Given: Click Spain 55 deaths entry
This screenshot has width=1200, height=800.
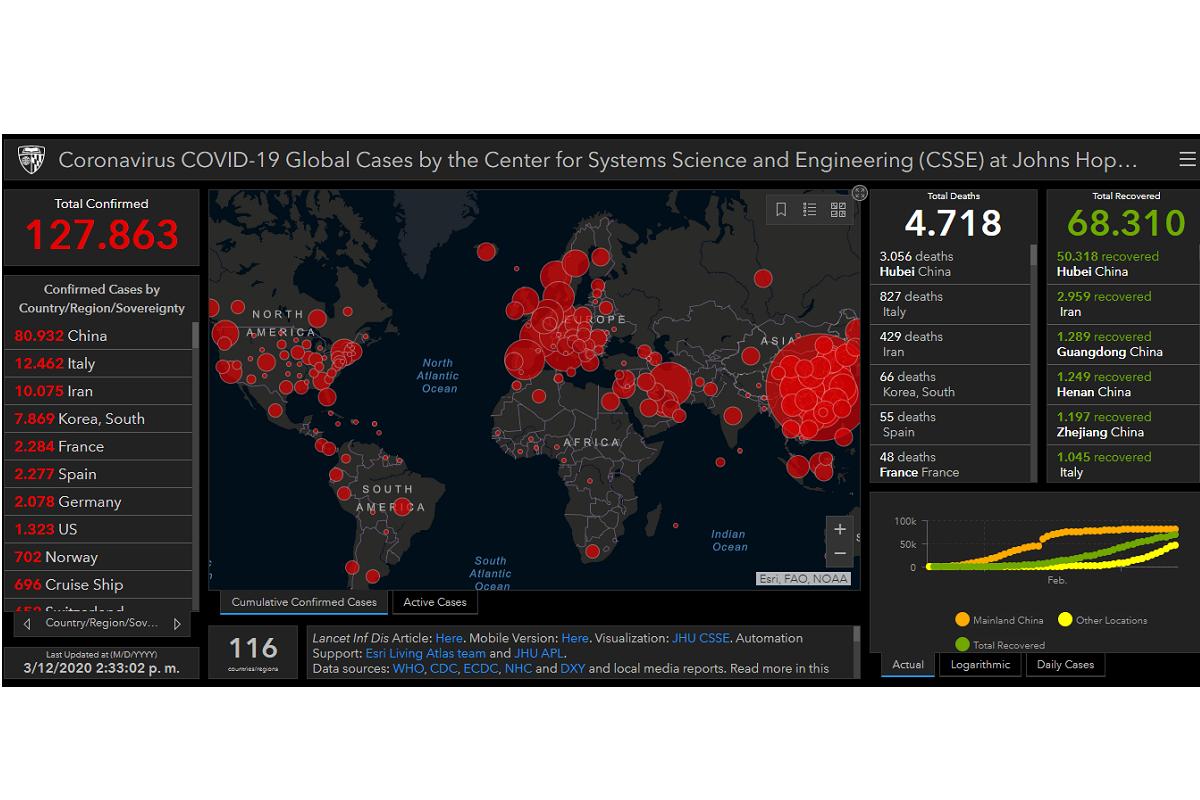Looking at the screenshot, I should [x=951, y=424].
